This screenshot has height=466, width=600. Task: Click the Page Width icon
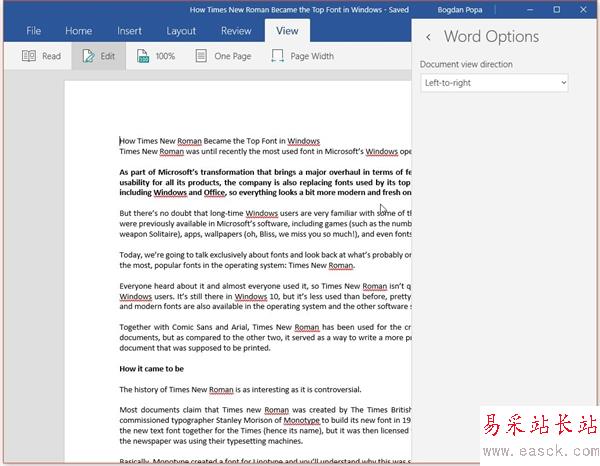point(277,56)
